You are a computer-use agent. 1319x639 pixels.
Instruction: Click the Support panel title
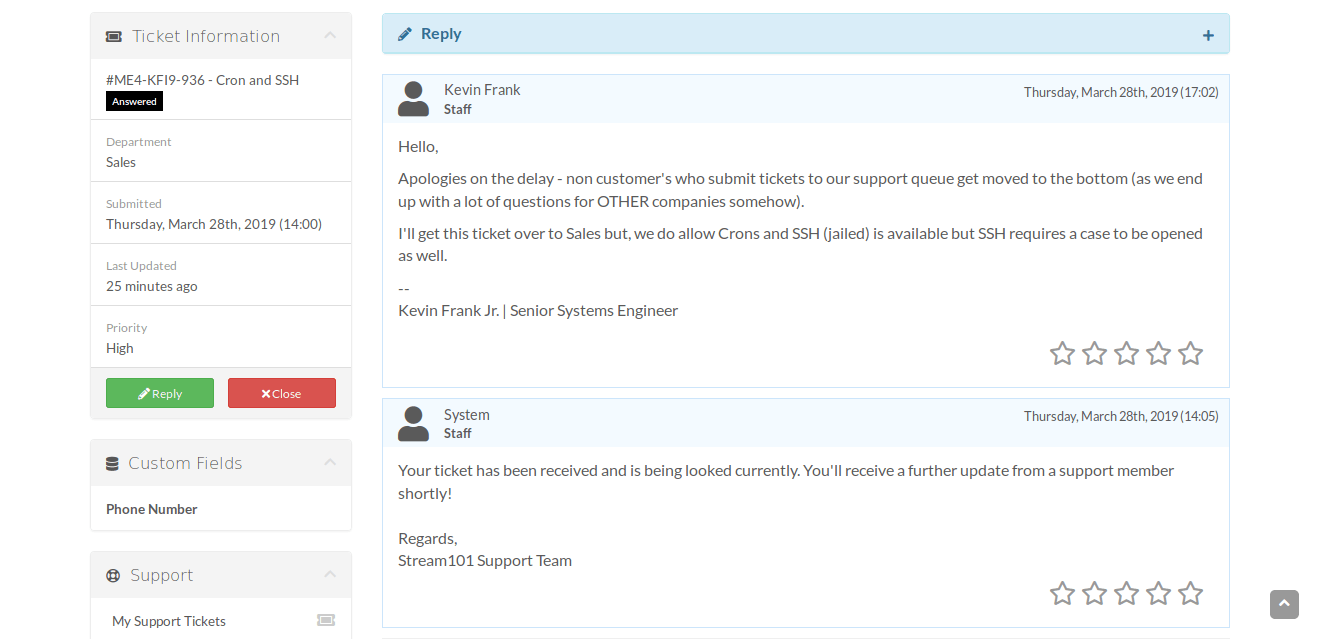click(x=161, y=575)
